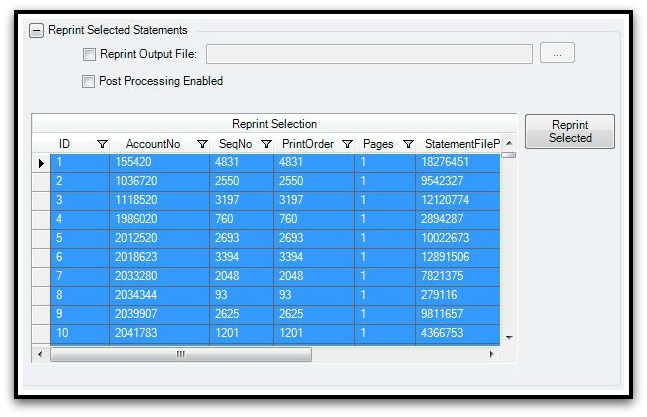The height and width of the screenshot is (417, 647).
Task: Click scroll down arrow of grid
Action: coord(509,338)
